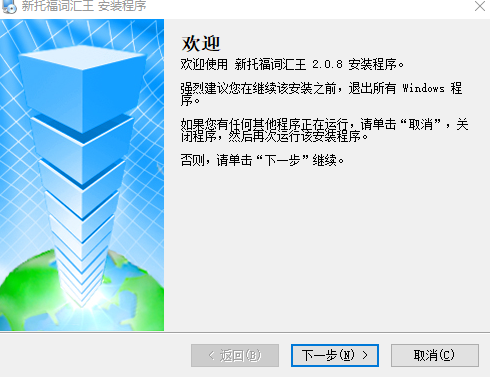The image size is (490, 377).
Task: Click the 如果您有任何其他程序 paragraph
Action: point(324,130)
